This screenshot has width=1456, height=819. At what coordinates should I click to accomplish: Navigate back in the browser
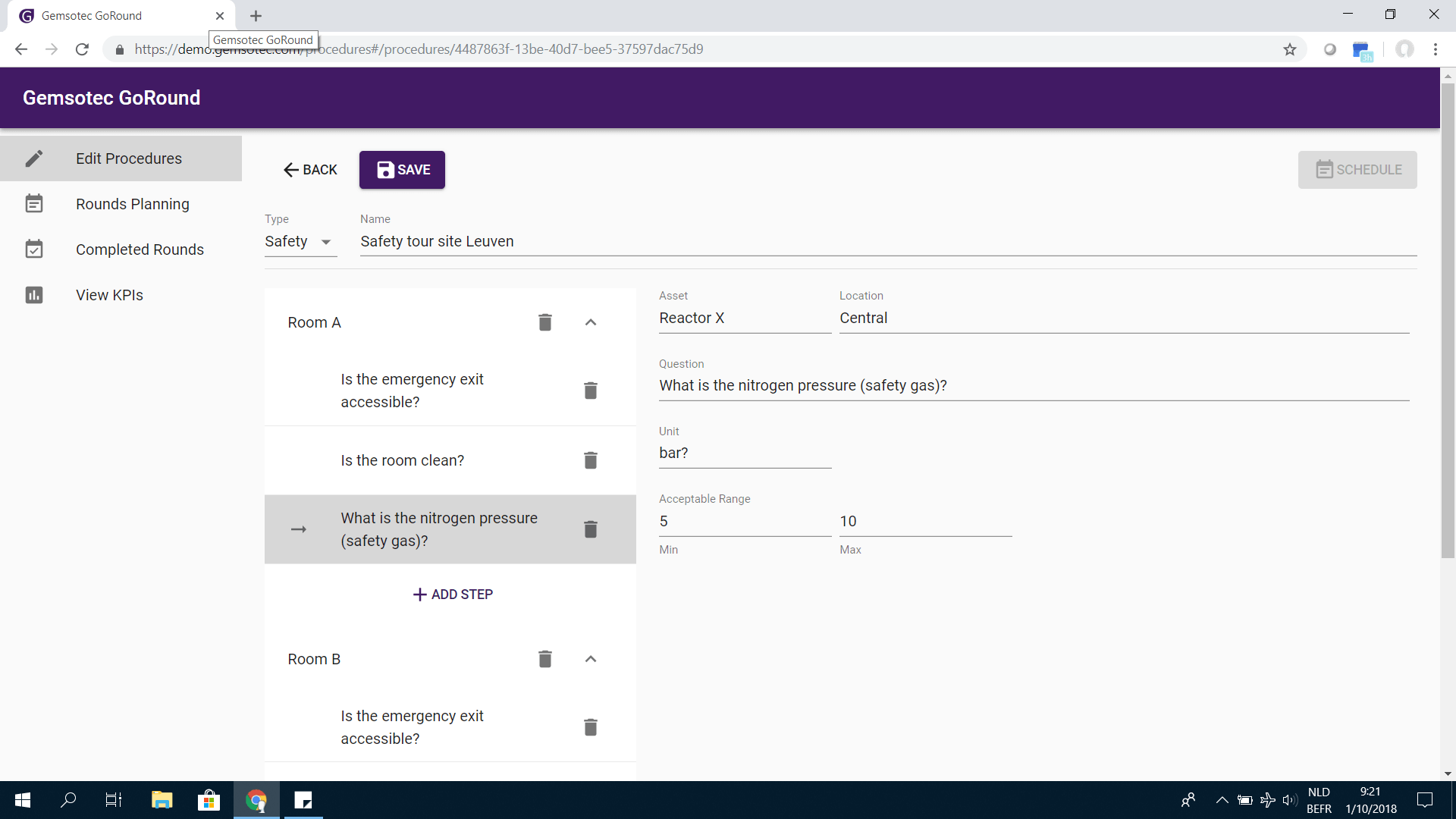(x=21, y=49)
